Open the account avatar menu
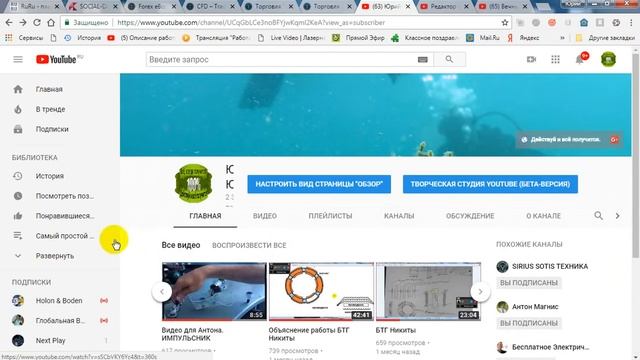 pyautogui.click(x=608, y=60)
